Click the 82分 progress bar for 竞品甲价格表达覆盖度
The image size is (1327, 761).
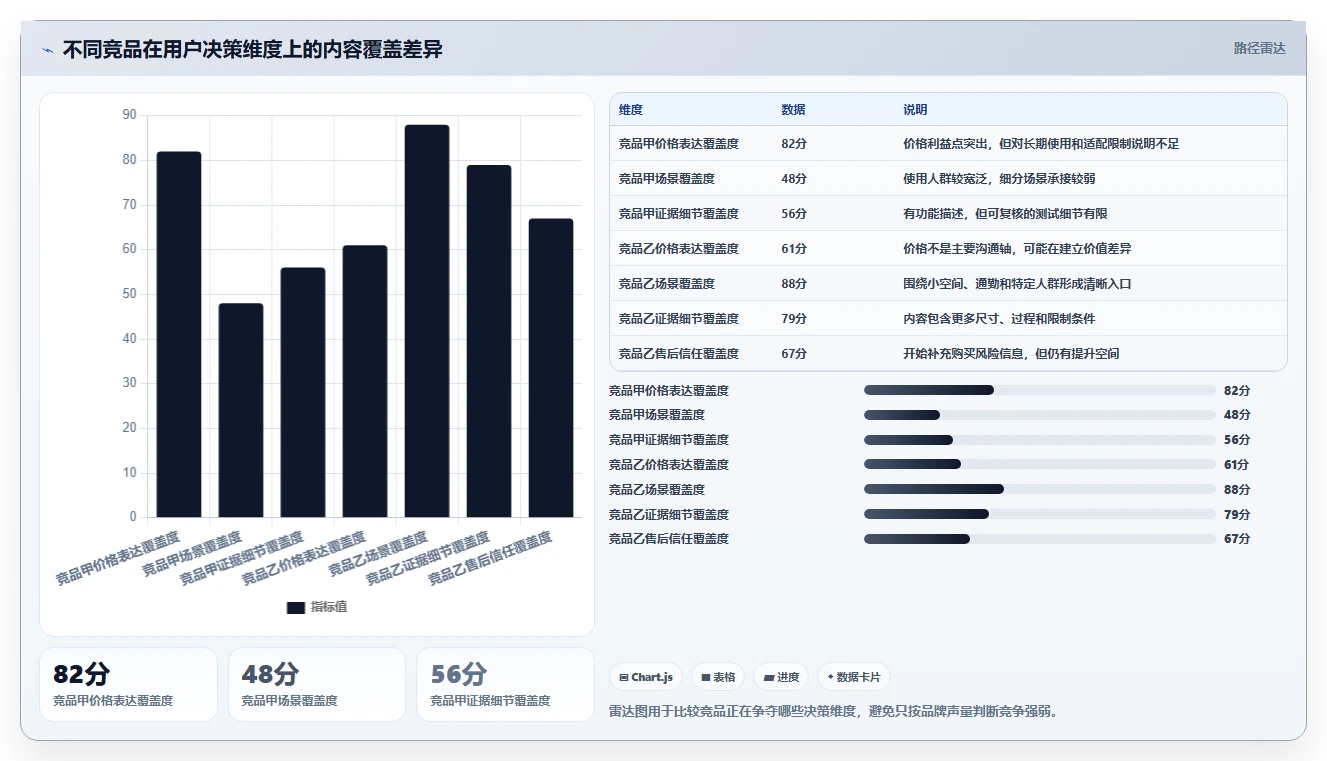pyautogui.click(x=1040, y=390)
